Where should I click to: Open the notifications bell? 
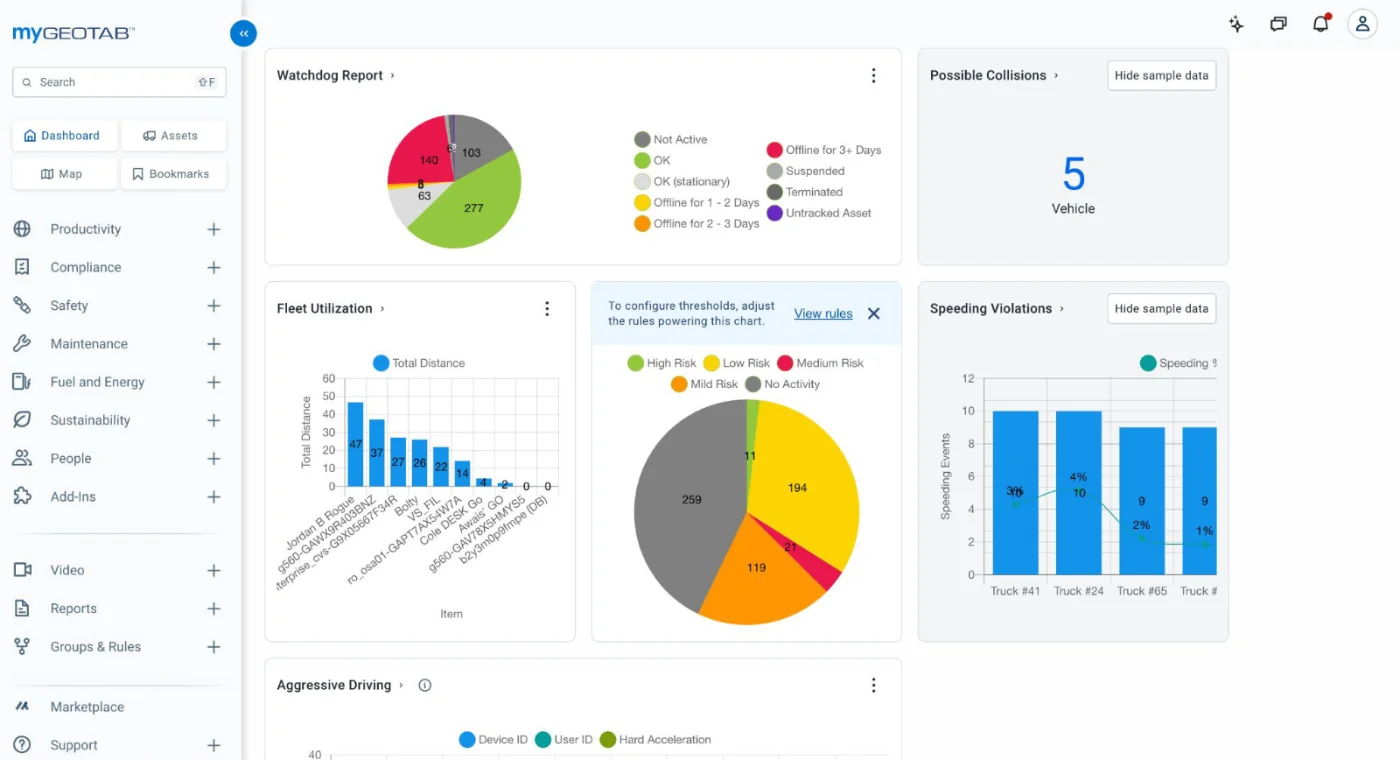[x=1321, y=24]
